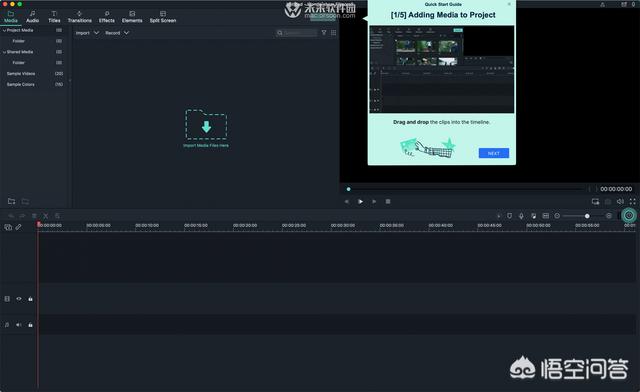Select Folder under Shared Media
This screenshot has height=392, width=640.
point(19,62)
